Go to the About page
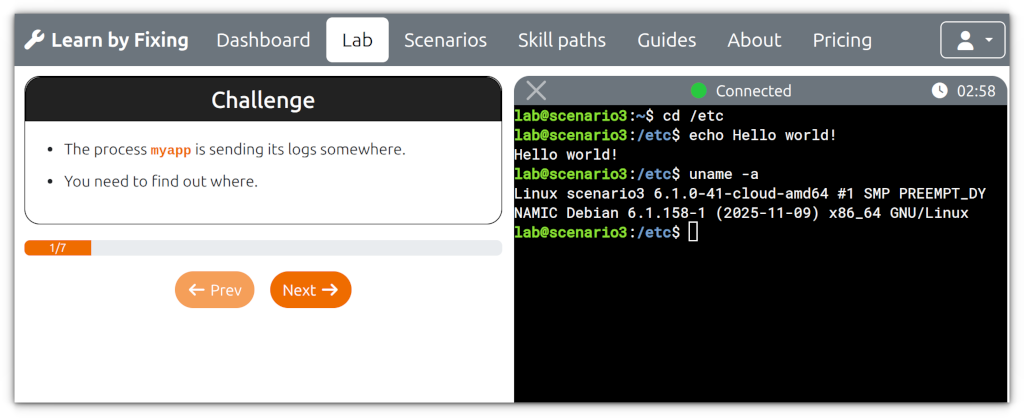The image size is (1024, 418). (x=754, y=40)
